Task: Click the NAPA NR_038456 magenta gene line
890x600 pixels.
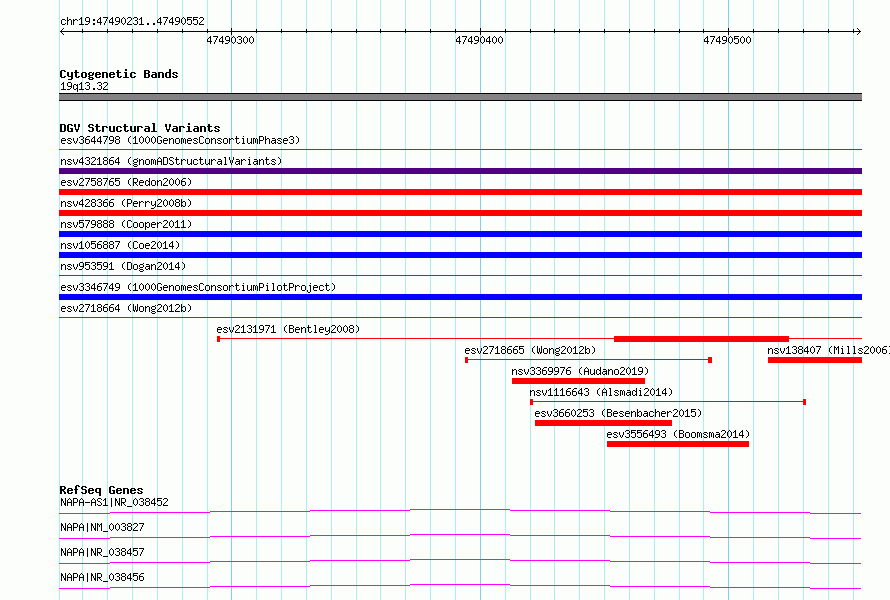Action: pyautogui.click(x=460, y=586)
